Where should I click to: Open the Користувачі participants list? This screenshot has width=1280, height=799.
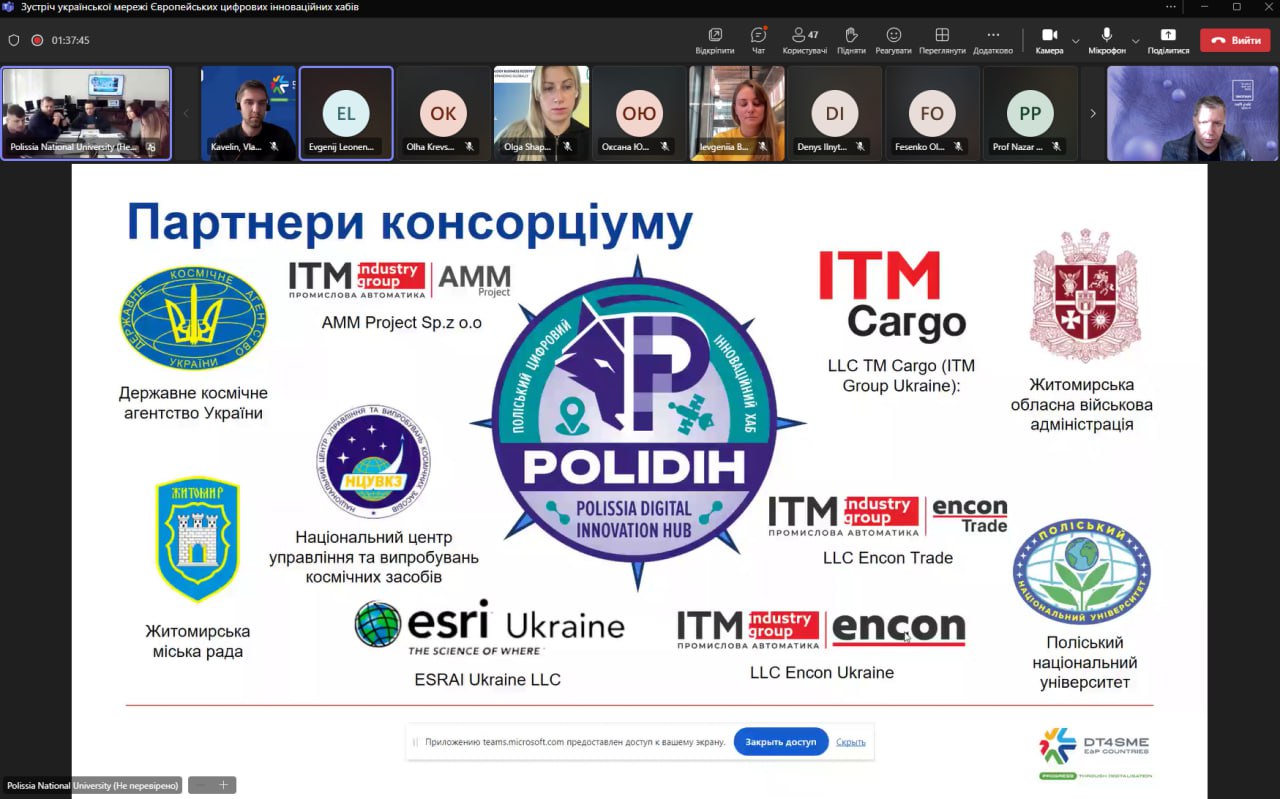pyautogui.click(x=804, y=38)
